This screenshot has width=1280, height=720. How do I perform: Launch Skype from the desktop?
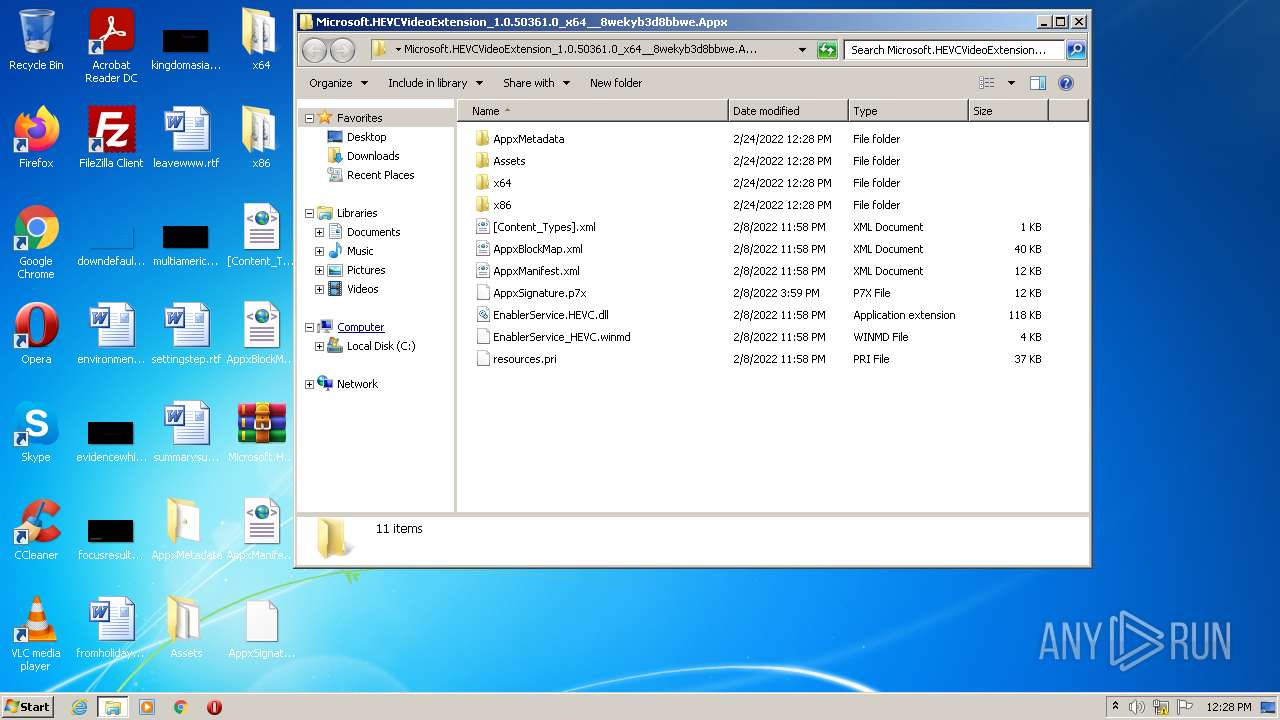click(x=36, y=432)
